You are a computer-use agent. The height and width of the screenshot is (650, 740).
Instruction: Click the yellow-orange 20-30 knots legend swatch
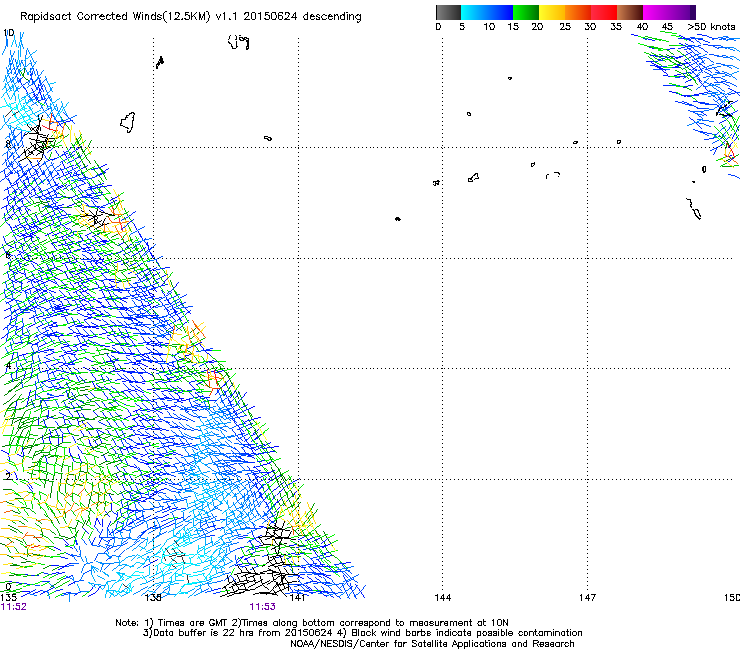pos(565,12)
